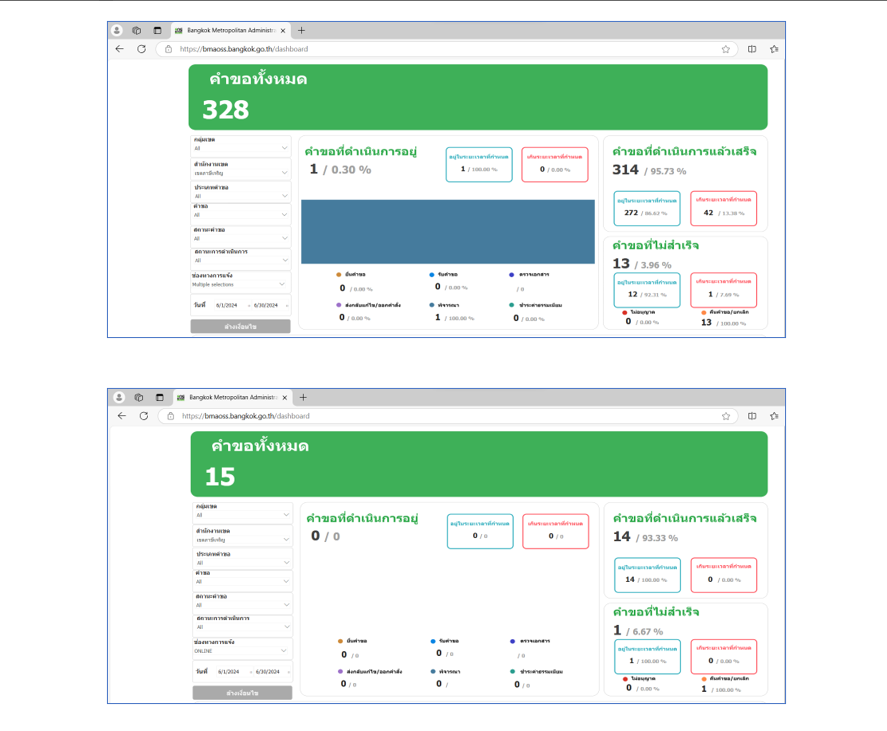
Task: Open split screen in the top browser window
Action: [752, 49]
